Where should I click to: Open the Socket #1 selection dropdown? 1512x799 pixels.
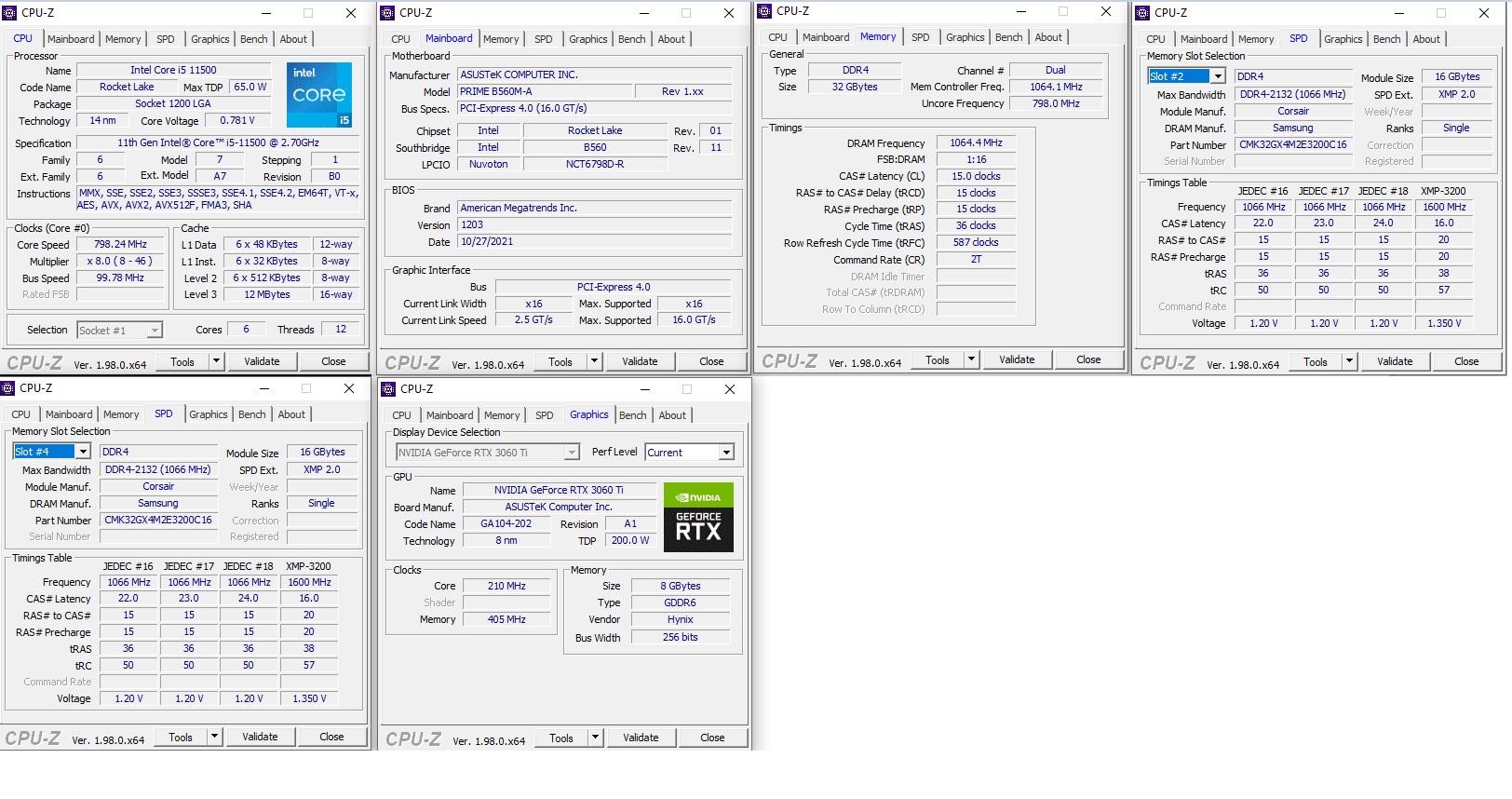[x=155, y=331]
